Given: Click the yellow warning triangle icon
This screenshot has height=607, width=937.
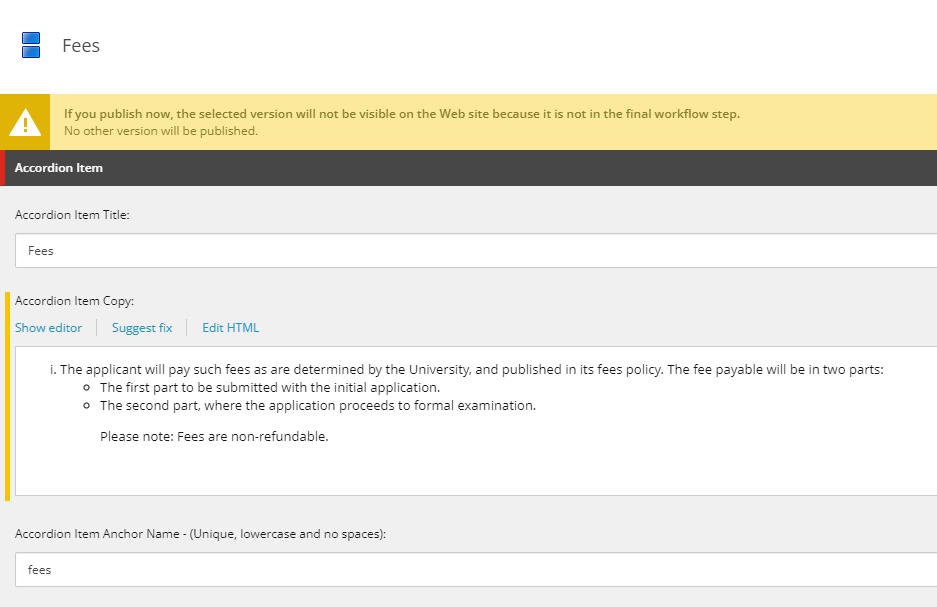Looking at the screenshot, I should pos(25,122).
